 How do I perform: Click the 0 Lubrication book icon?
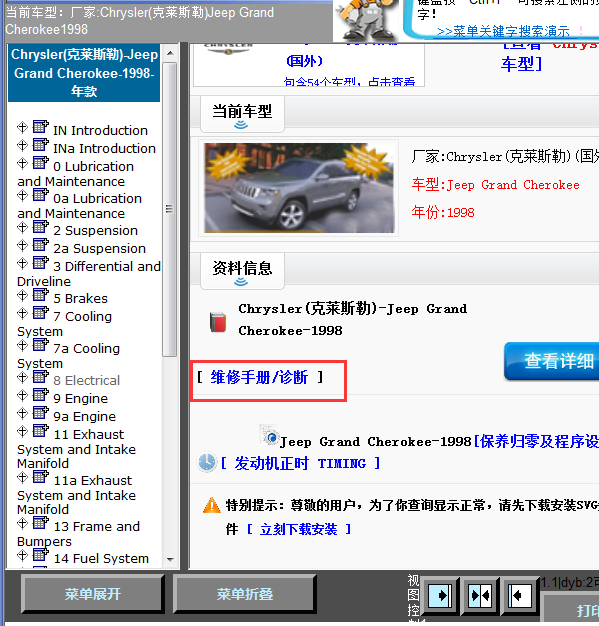coord(40,162)
